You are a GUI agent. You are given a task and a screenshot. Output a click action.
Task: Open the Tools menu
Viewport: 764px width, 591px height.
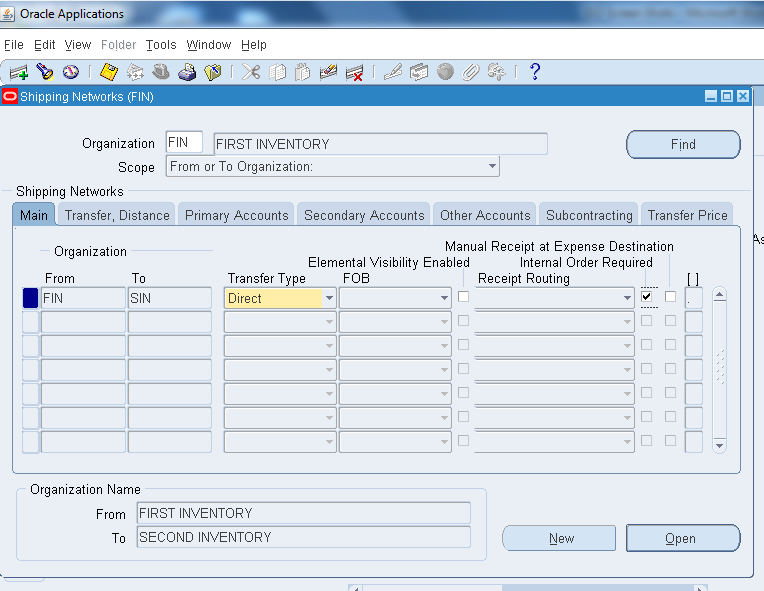point(161,45)
